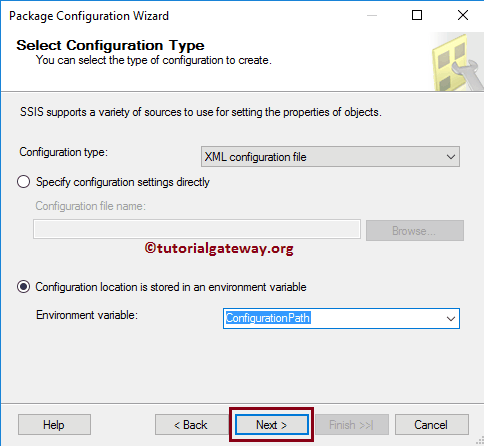This screenshot has width=484, height=446.
Task: Click 'You can select the type of configuration' subtitle
Action: tap(154, 60)
